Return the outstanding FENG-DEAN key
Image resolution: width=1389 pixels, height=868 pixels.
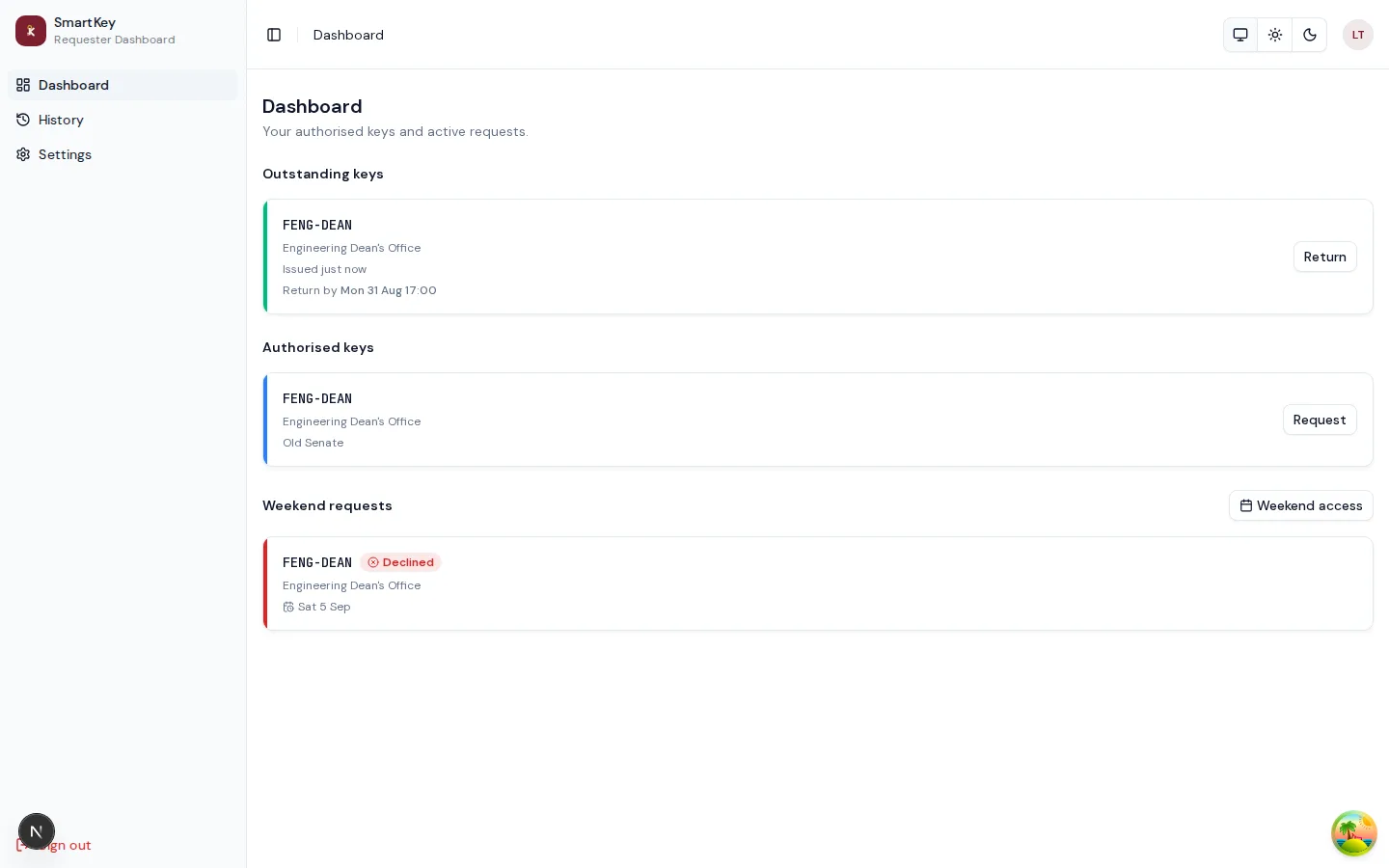1324,257
